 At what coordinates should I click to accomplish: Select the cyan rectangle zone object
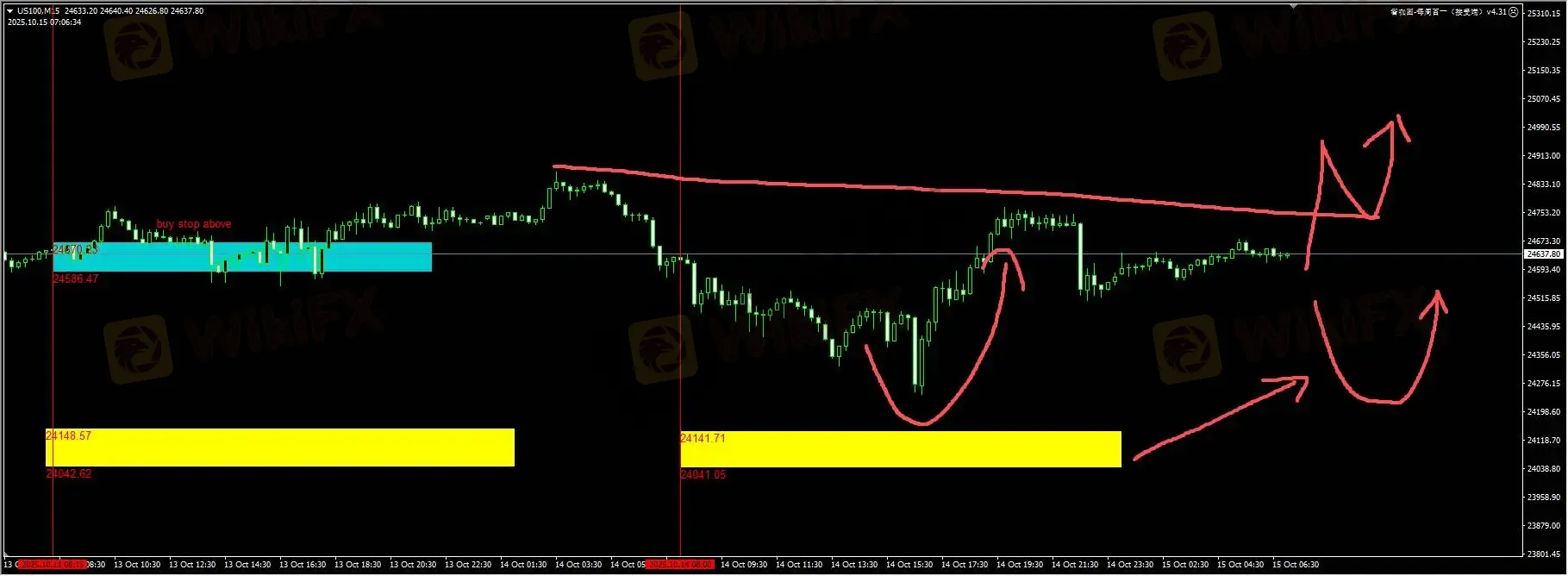[242, 257]
